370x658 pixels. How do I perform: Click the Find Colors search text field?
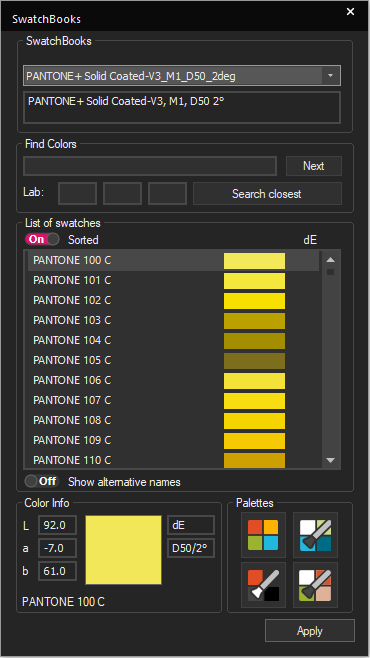(x=150, y=166)
